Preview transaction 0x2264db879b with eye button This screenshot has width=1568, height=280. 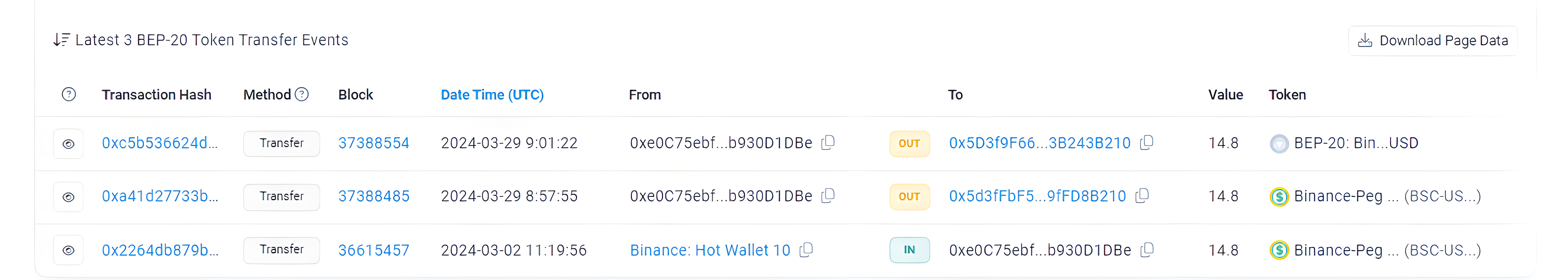tap(68, 250)
